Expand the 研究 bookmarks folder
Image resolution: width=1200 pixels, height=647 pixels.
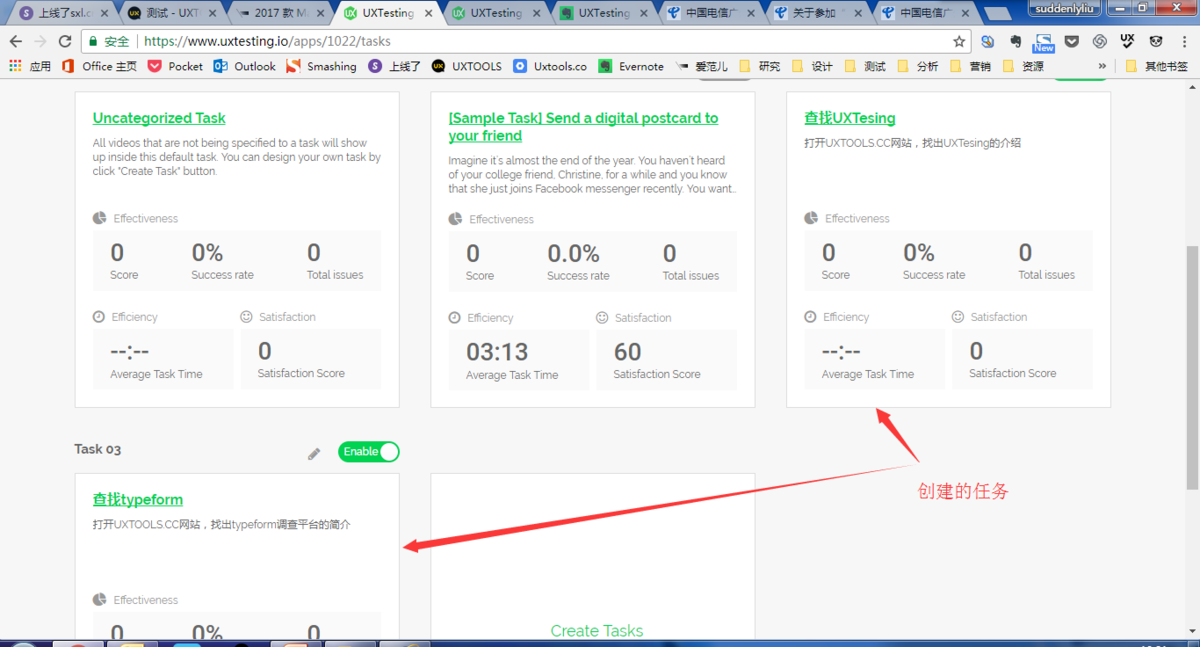[760, 66]
